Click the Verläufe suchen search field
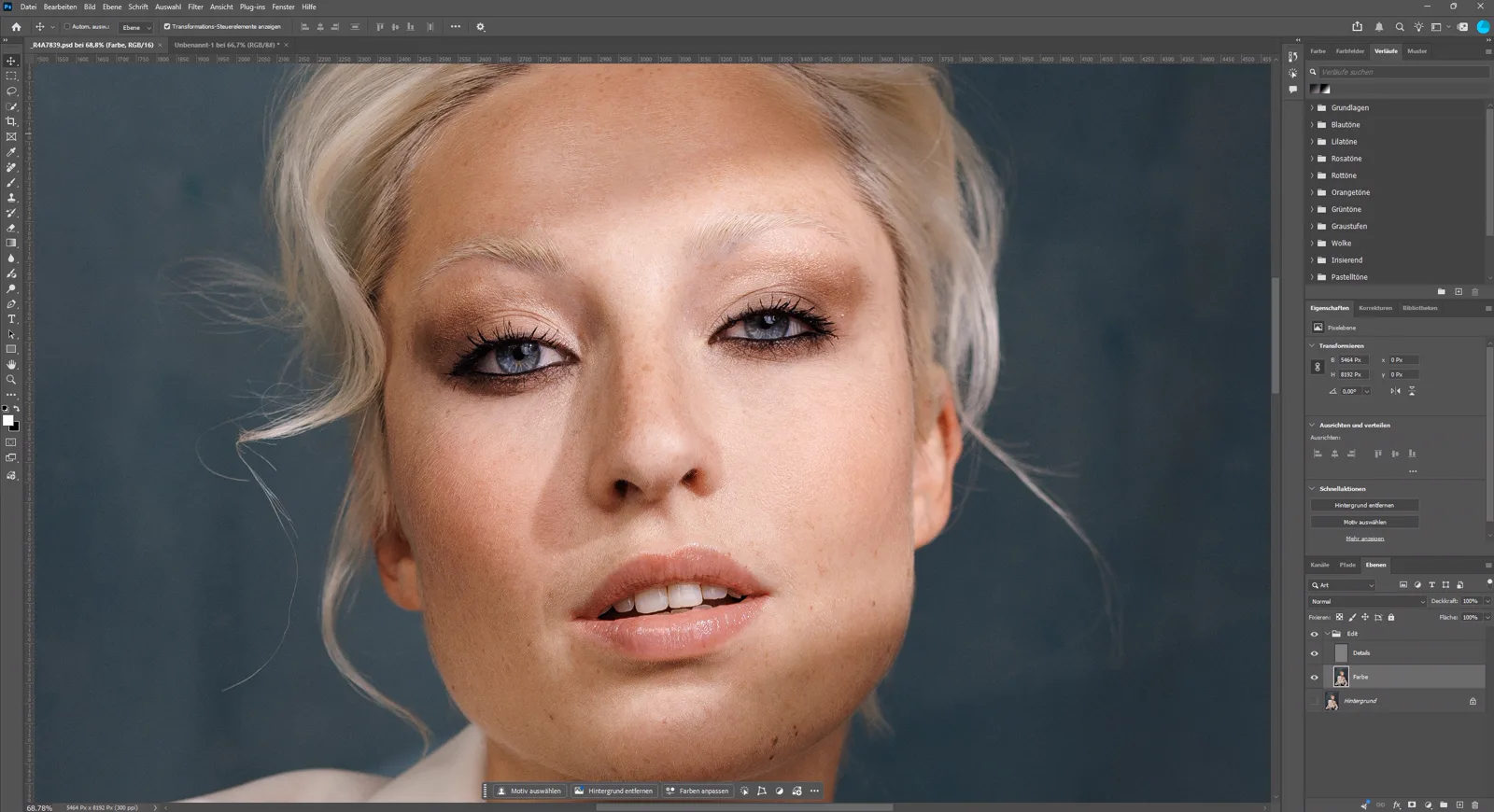 point(1403,72)
